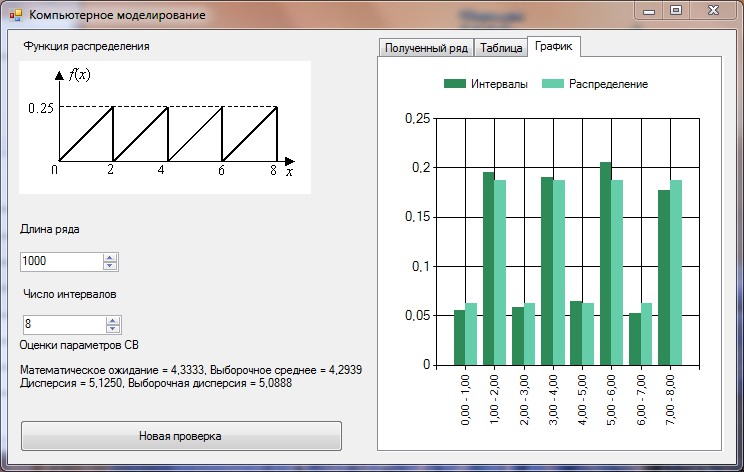Screen dimensions: 744x472
Task: Click dark bar for interval 1,00 - 2,00
Action: [489, 268]
